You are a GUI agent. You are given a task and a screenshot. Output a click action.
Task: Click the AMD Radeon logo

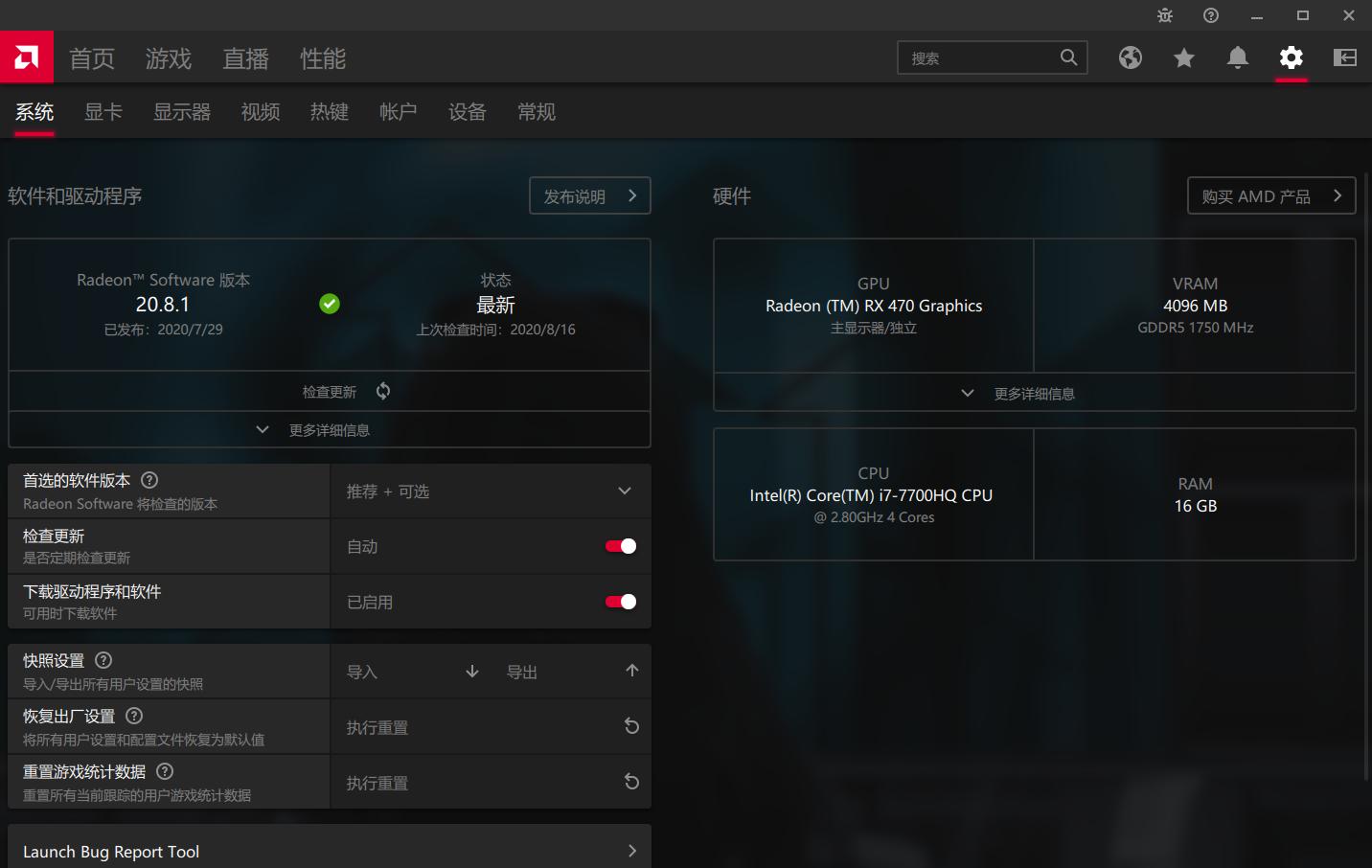(x=27, y=57)
